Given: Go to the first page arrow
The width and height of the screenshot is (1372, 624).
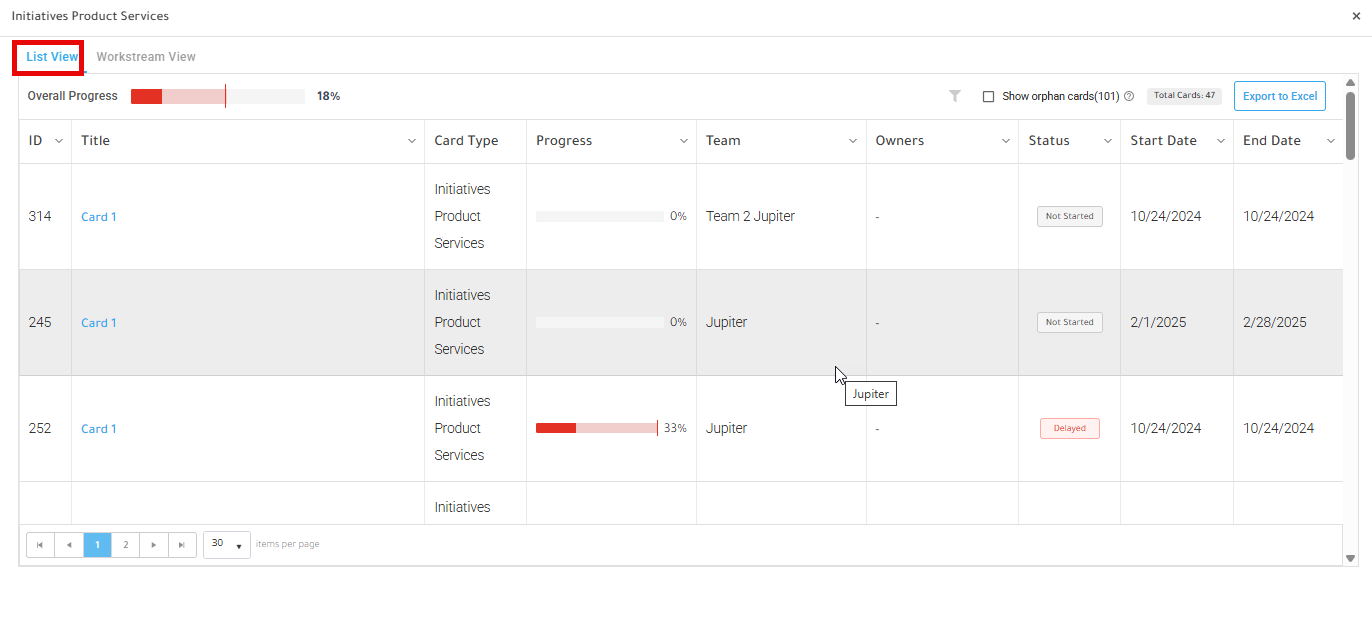Looking at the screenshot, I should click(40, 545).
